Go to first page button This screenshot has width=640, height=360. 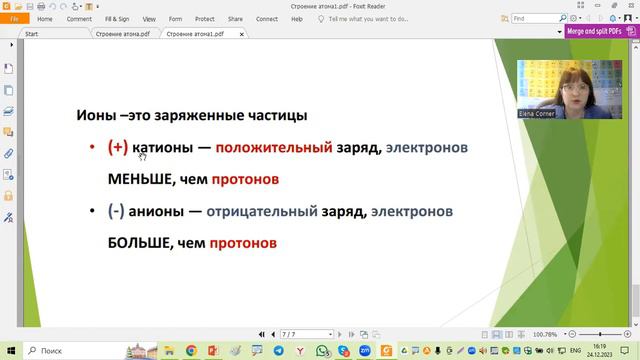[262, 334]
